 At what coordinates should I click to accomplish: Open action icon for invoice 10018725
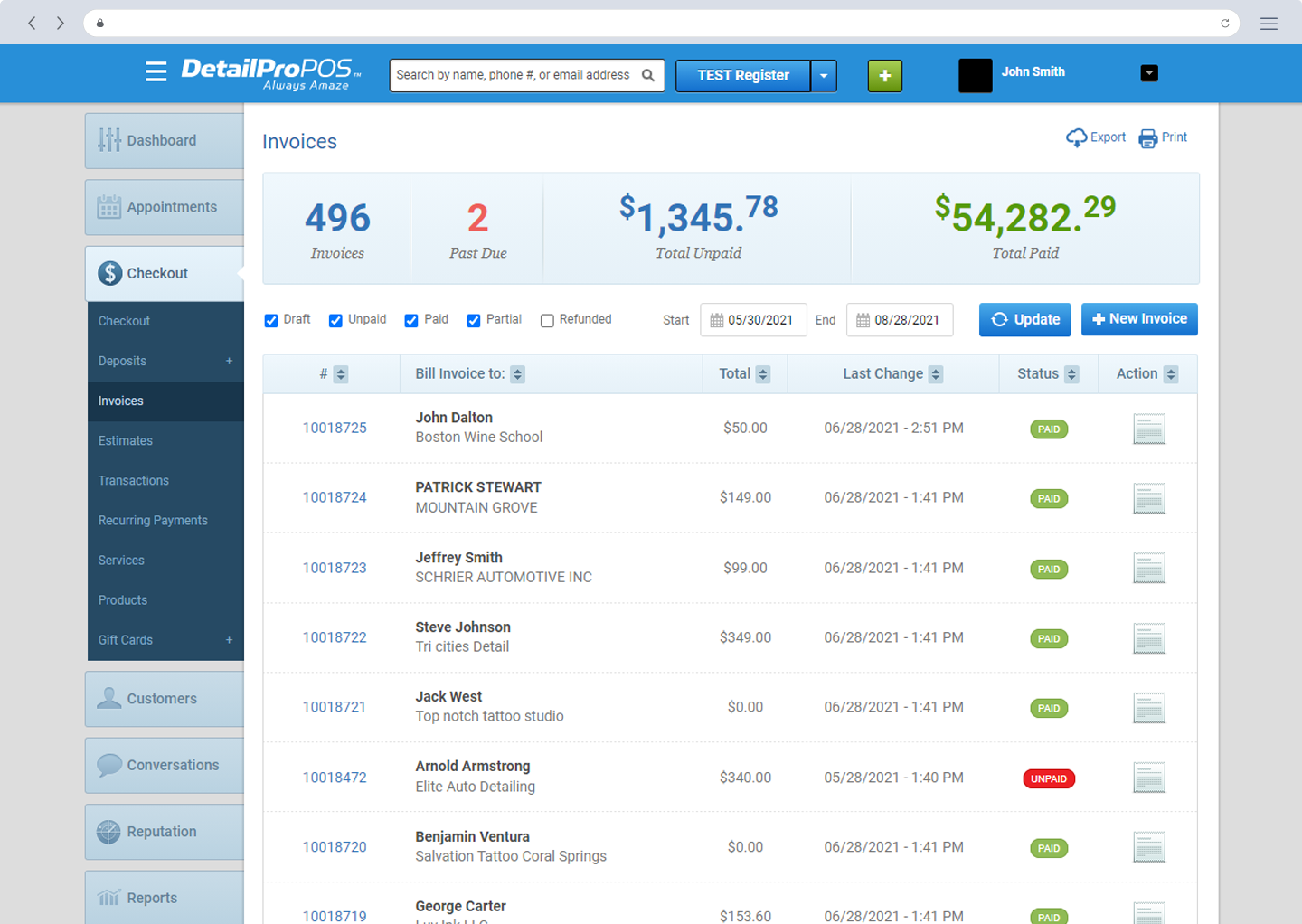pos(1149,429)
